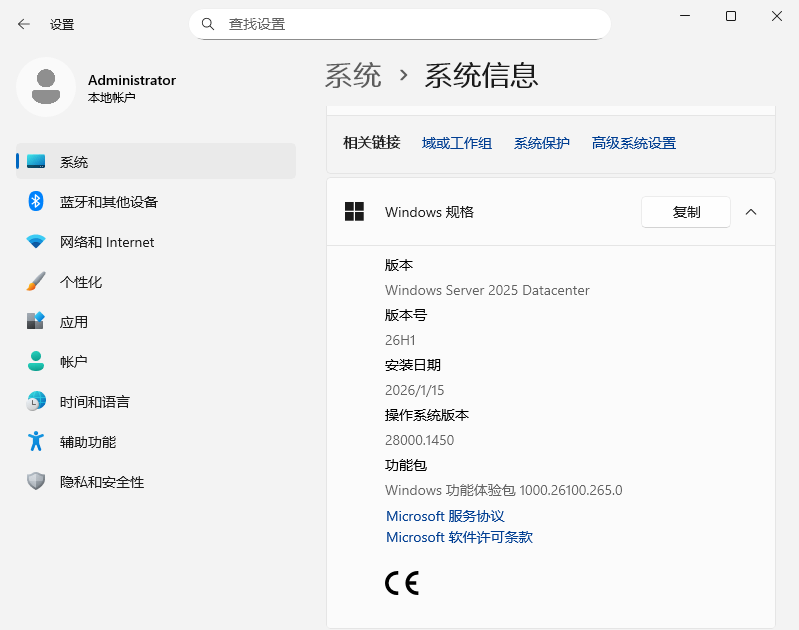The image size is (799, 630).
Task: Click the install date 2026/1/15
Action: point(414,390)
